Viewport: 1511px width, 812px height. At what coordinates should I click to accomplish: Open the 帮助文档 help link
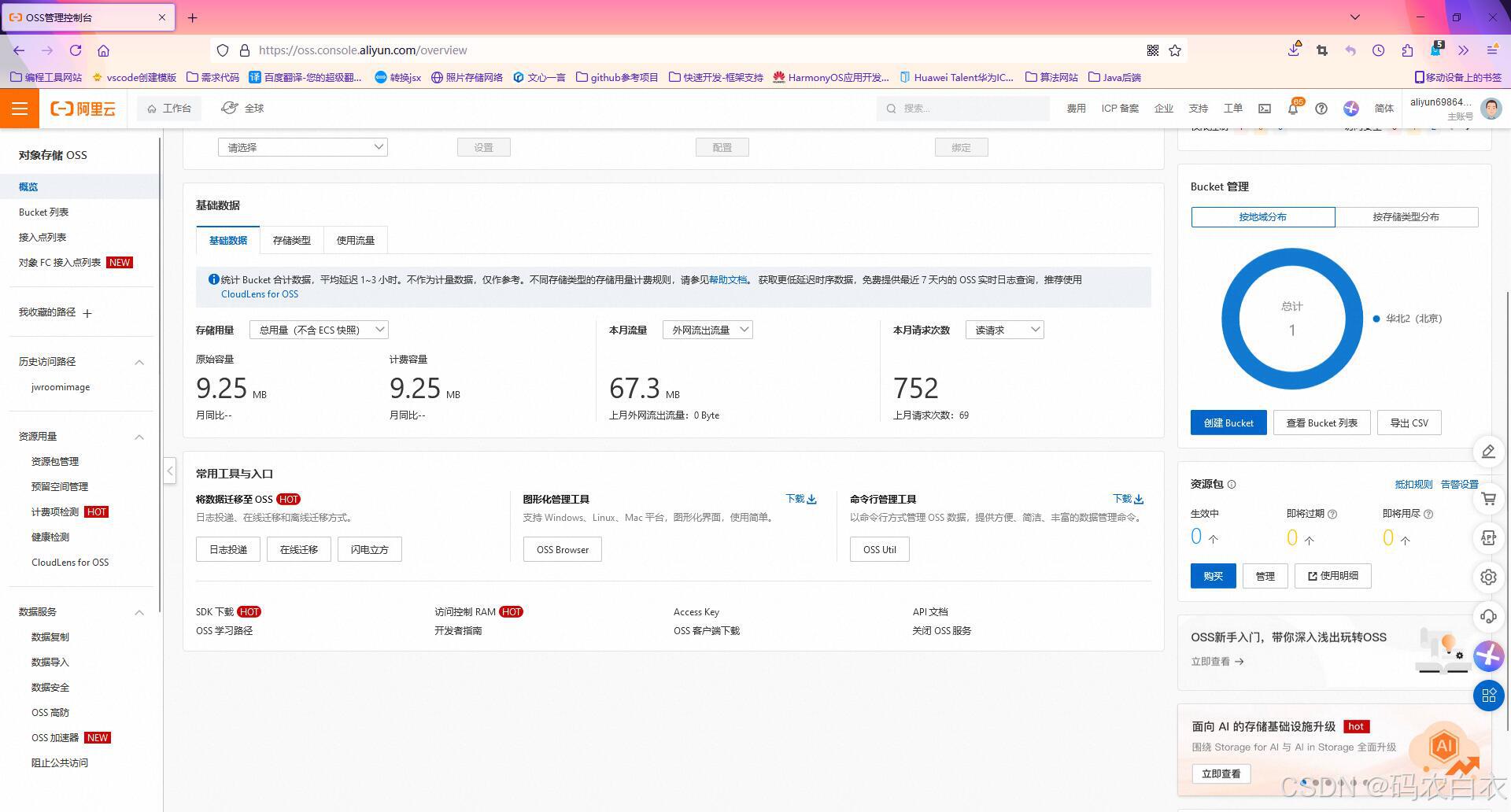tap(728, 280)
